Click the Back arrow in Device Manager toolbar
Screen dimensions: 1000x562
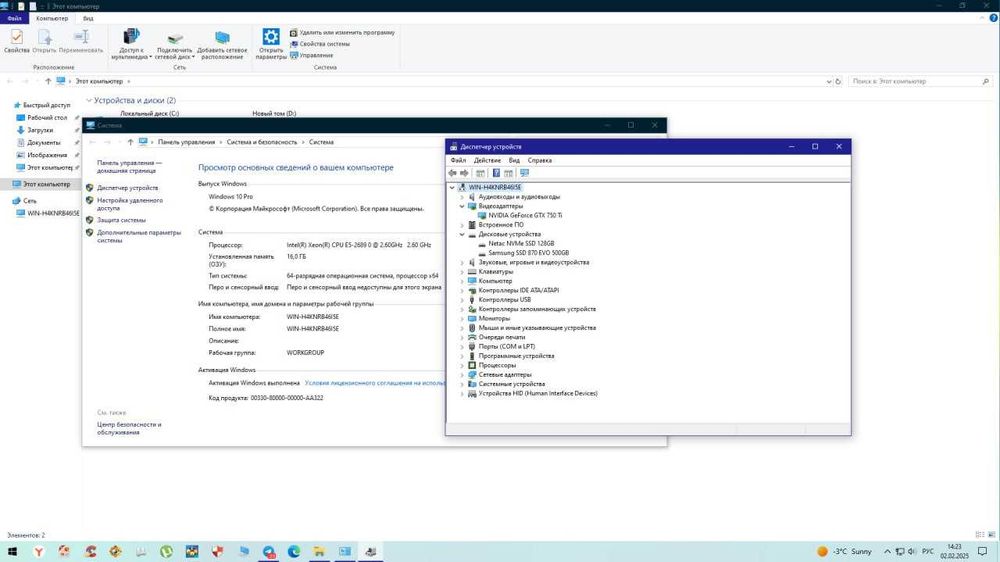point(452,173)
